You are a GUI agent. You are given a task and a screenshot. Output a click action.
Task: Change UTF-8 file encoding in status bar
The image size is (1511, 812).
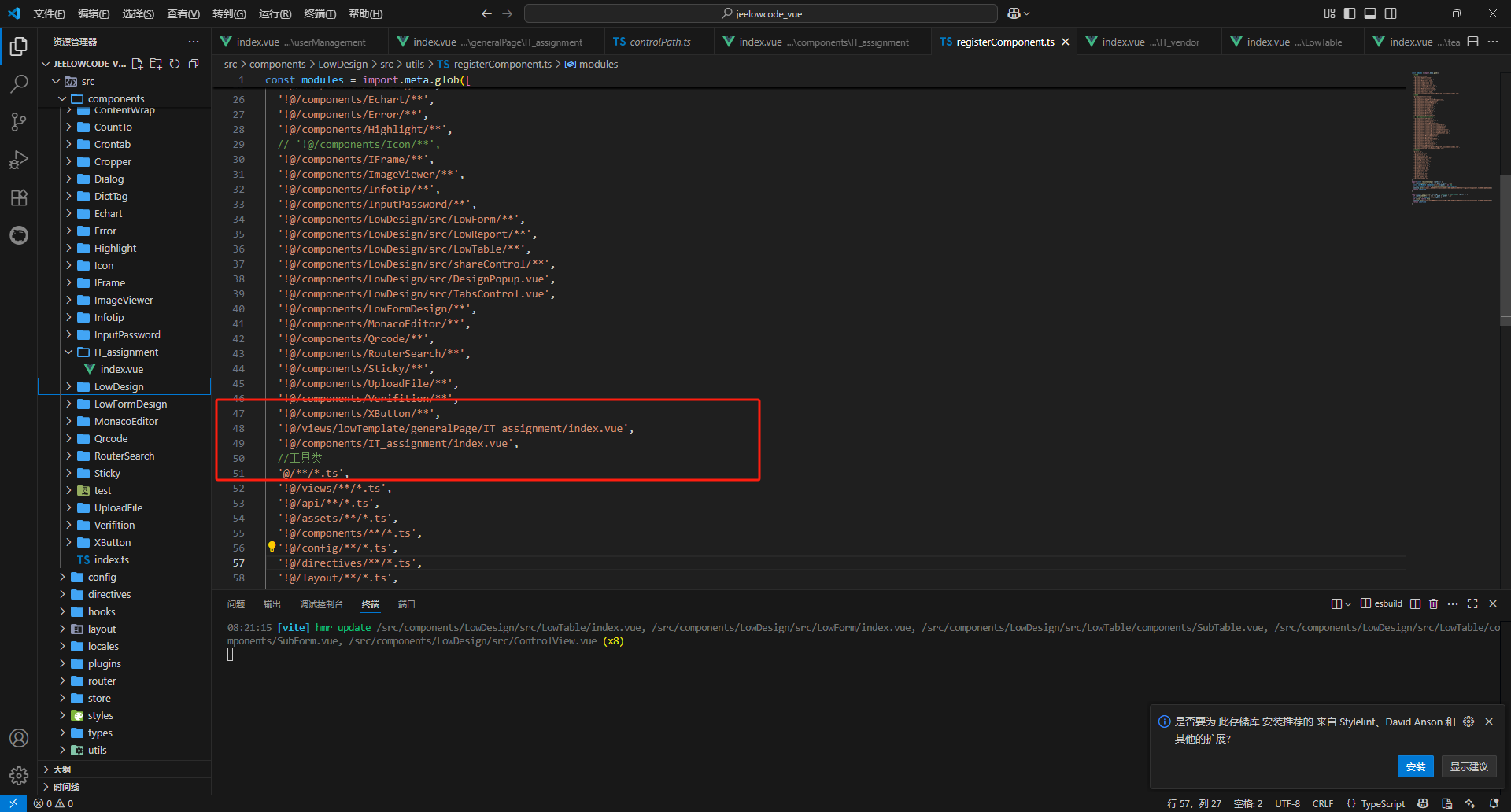click(x=1287, y=803)
